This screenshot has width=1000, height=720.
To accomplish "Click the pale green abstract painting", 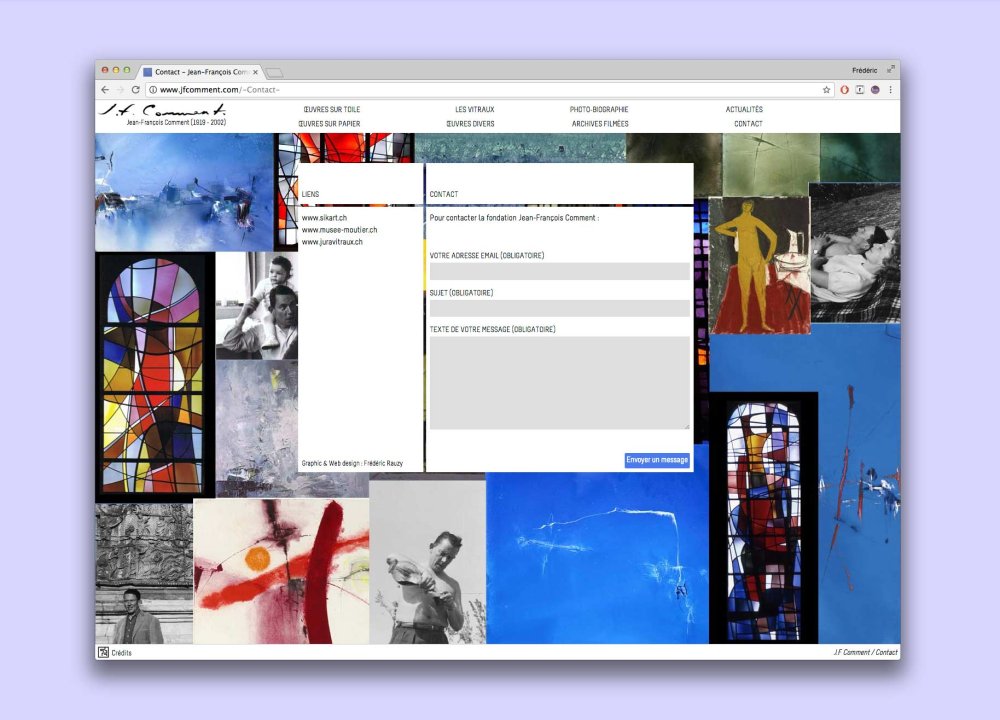I will point(770,165).
